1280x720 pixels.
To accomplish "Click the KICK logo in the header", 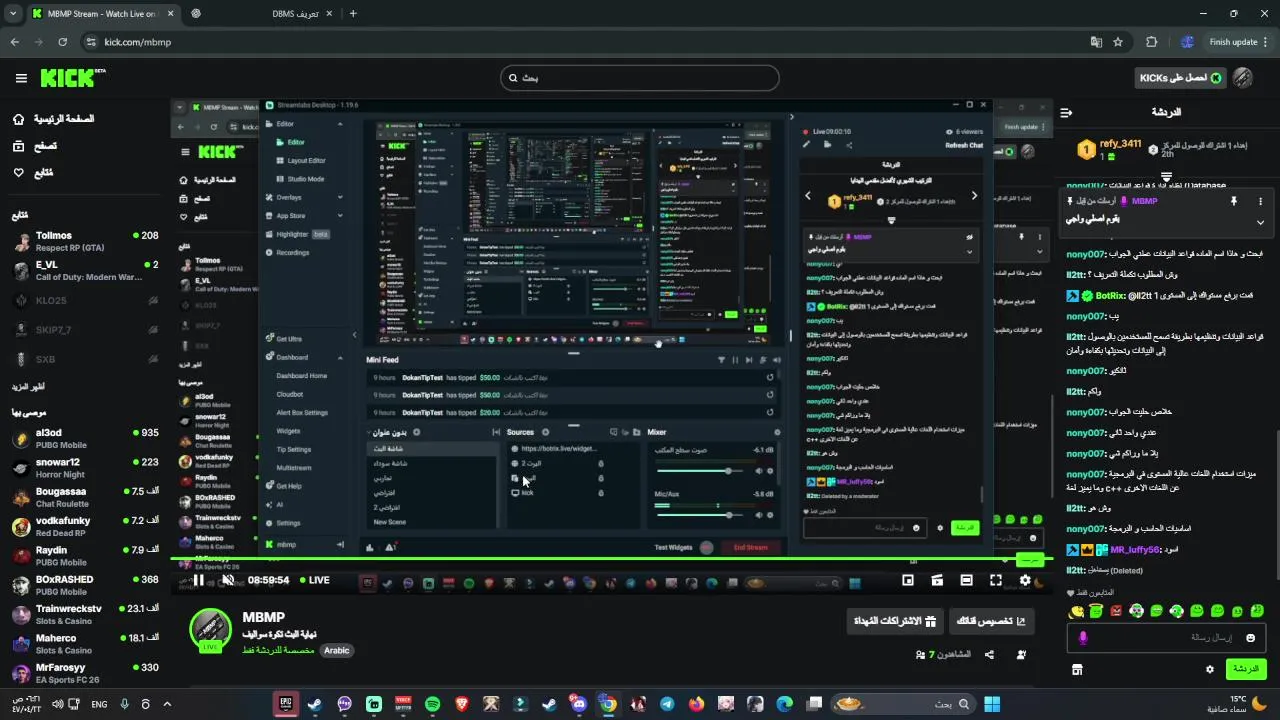I will click(x=73, y=78).
